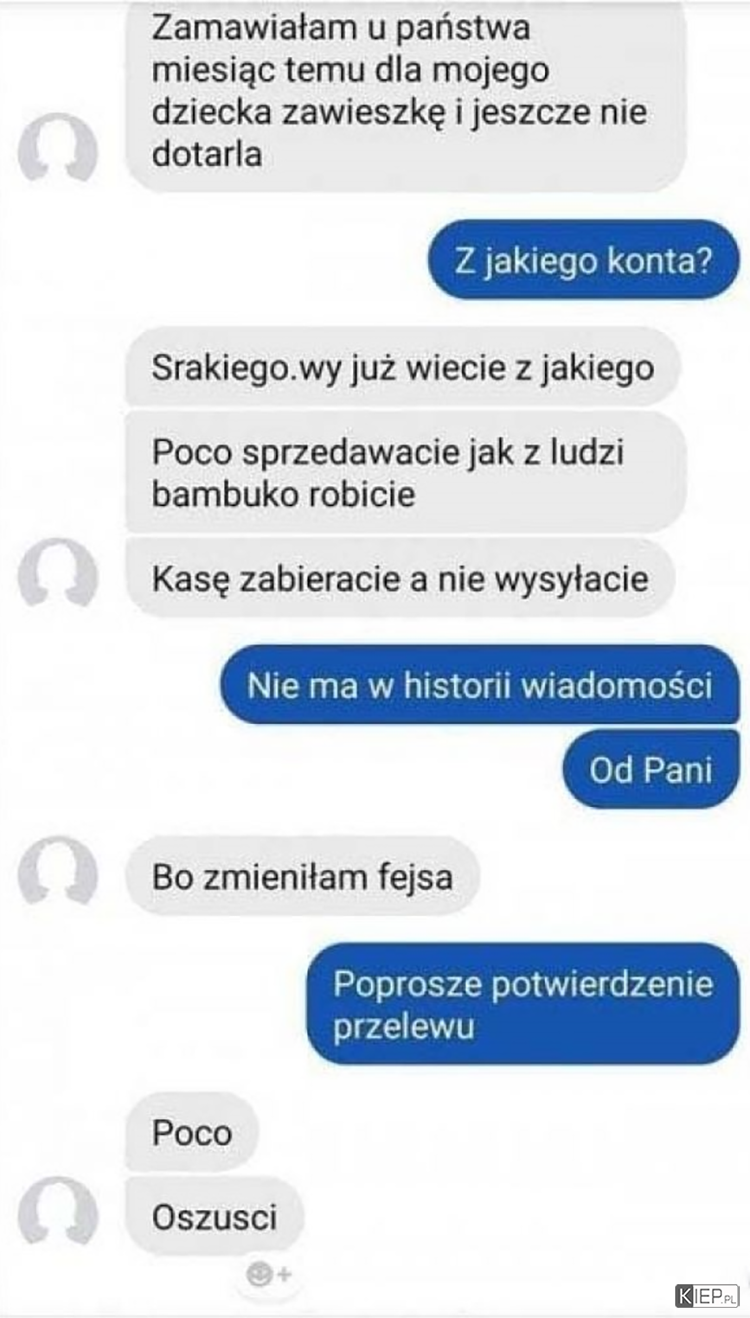Image resolution: width=750 pixels, height=1318 pixels.
Task: Tap the 'Od Pani' blue bubble
Action: click(651, 769)
